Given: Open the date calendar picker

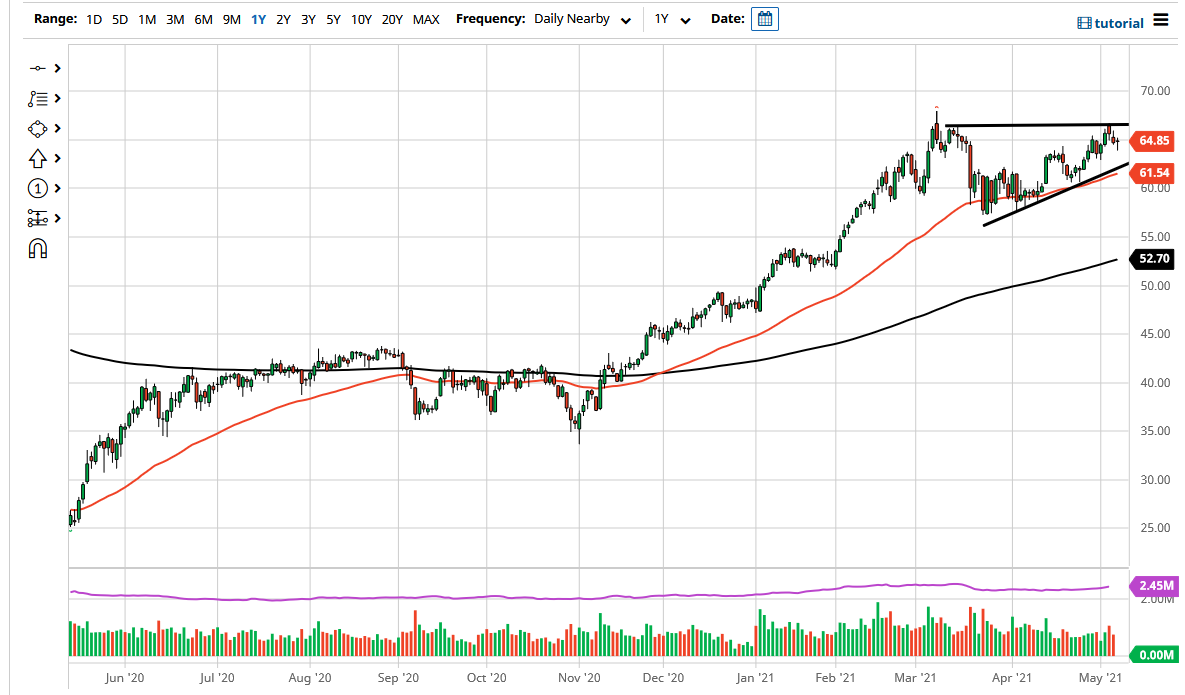Looking at the screenshot, I should [x=764, y=18].
